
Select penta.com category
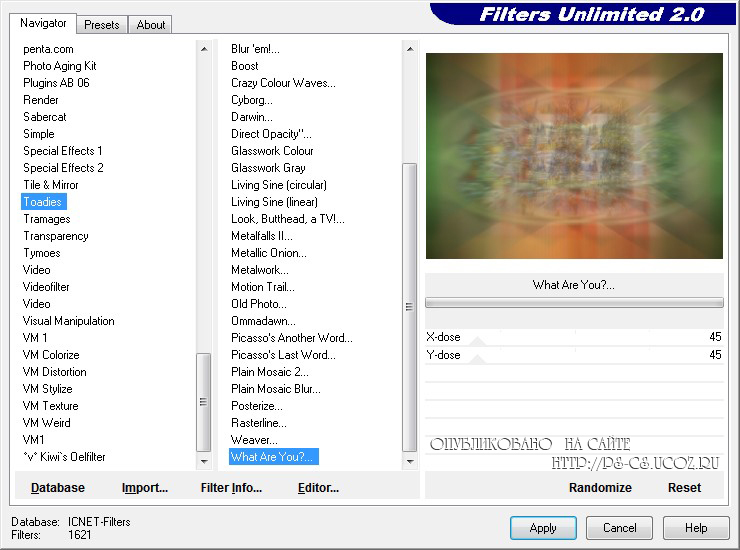coord(48,49)
